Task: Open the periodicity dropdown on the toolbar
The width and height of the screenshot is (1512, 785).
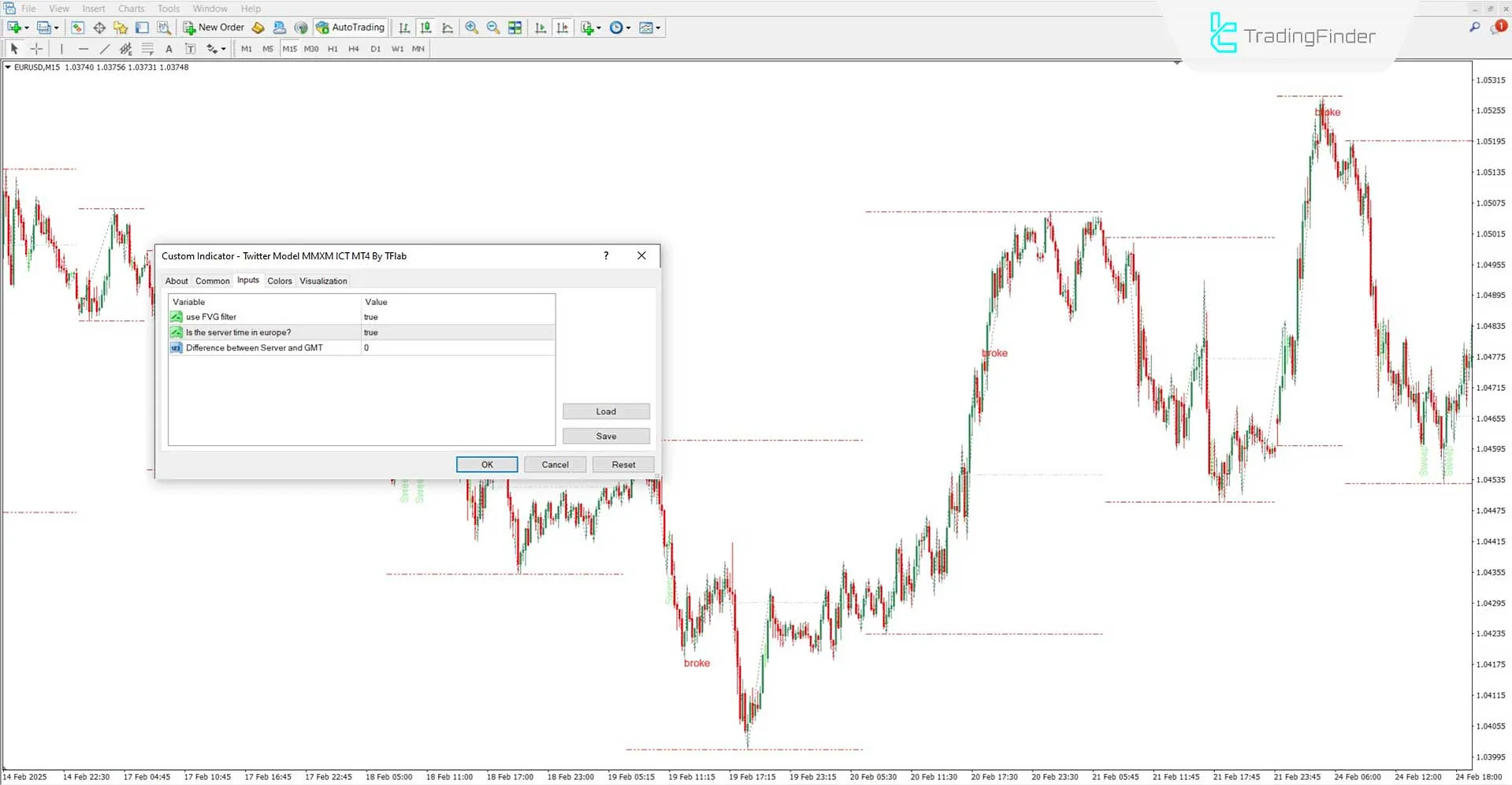Action: click(628, 28)
